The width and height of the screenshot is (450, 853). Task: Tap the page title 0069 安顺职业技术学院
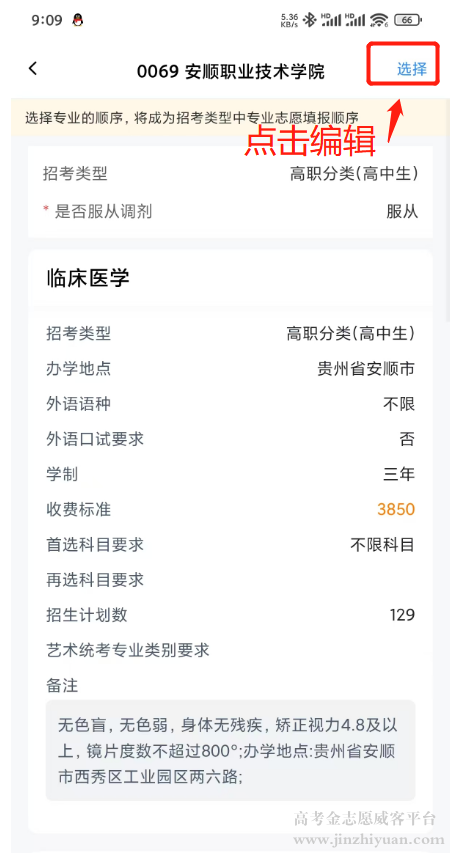tap(230, 71)
